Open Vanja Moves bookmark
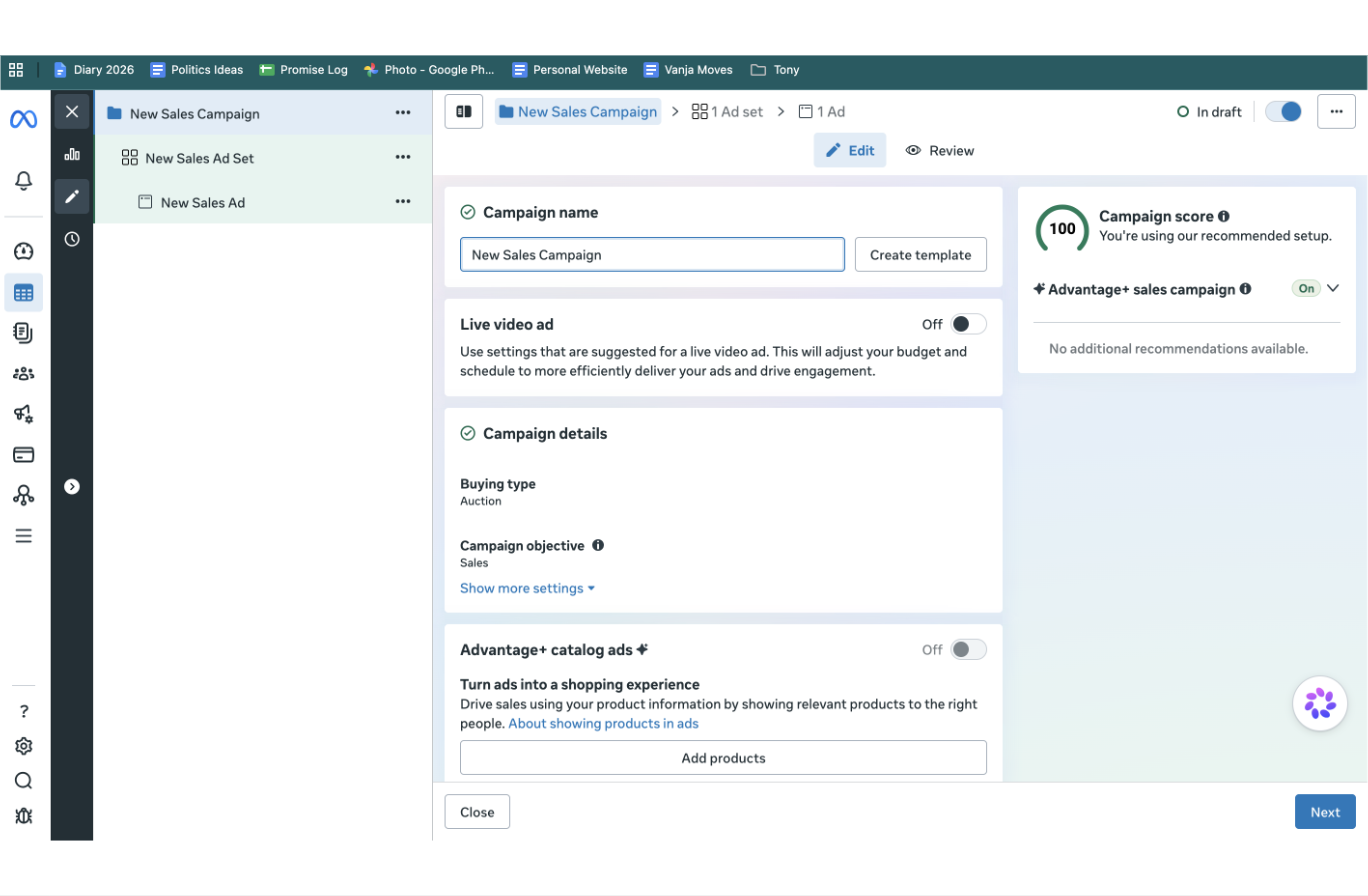Viewport: 1368px width, 896px height. coord(689,70)
